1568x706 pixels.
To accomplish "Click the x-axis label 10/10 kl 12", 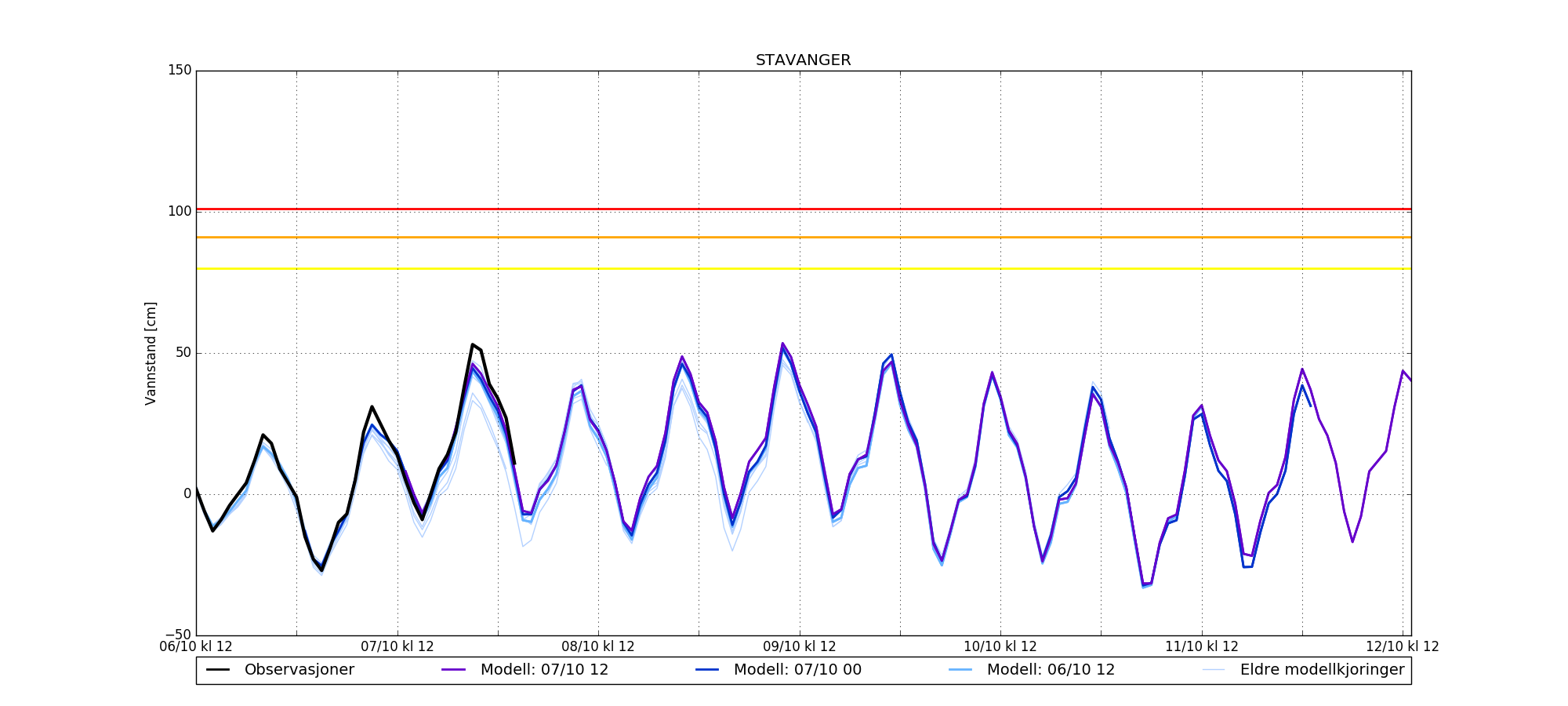I will point(1000,646).
